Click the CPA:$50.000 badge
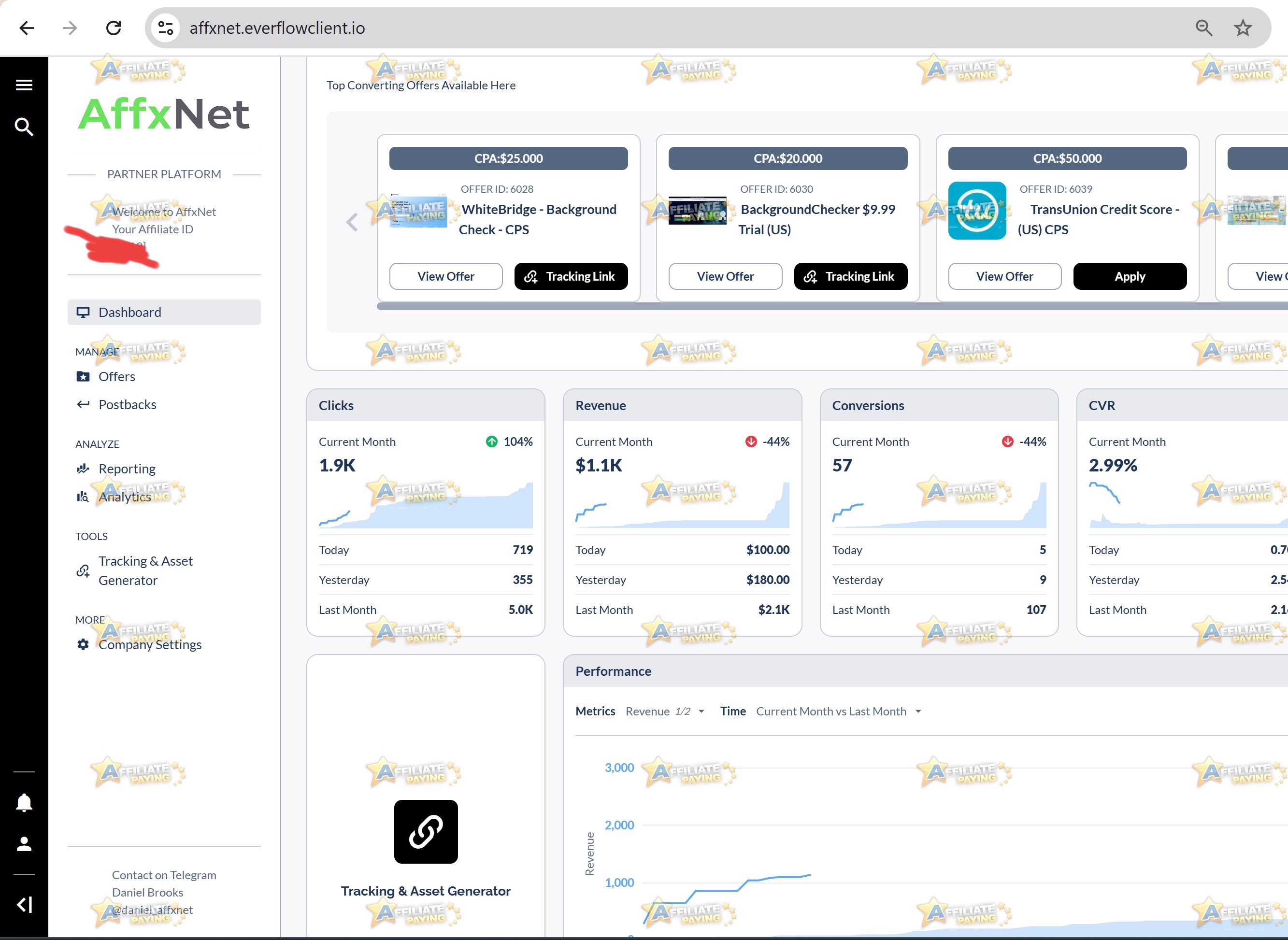Screen dimensions: 1288x940 click(x=1068, y=158)
